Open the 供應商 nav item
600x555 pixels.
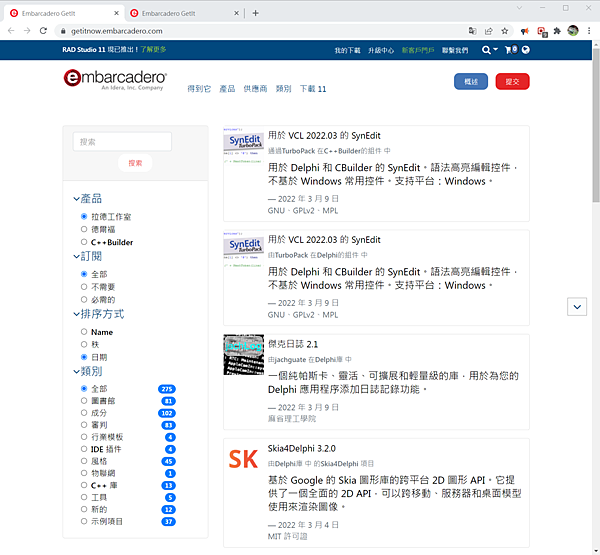[255, 89]
